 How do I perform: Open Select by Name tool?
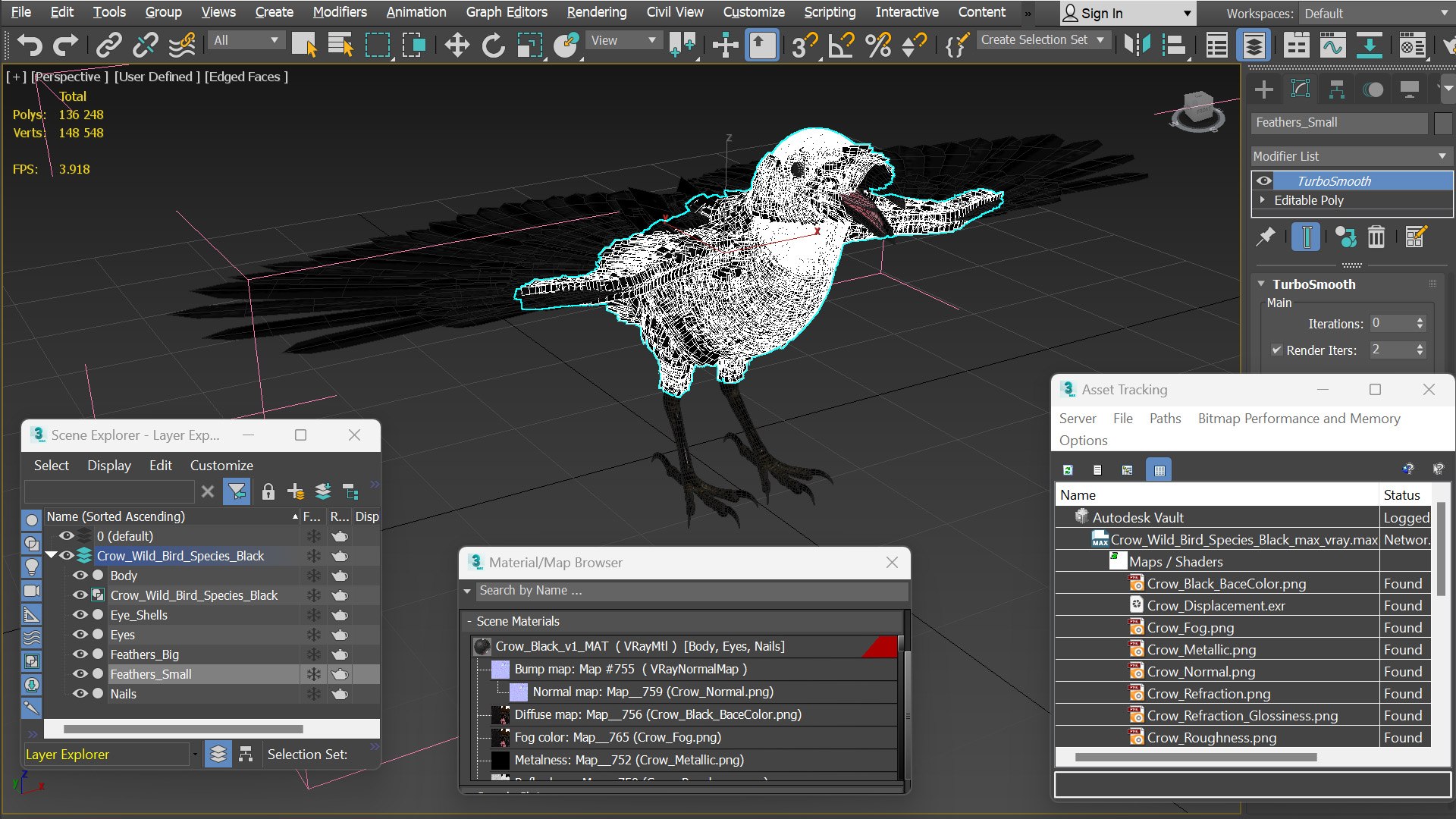340,45
